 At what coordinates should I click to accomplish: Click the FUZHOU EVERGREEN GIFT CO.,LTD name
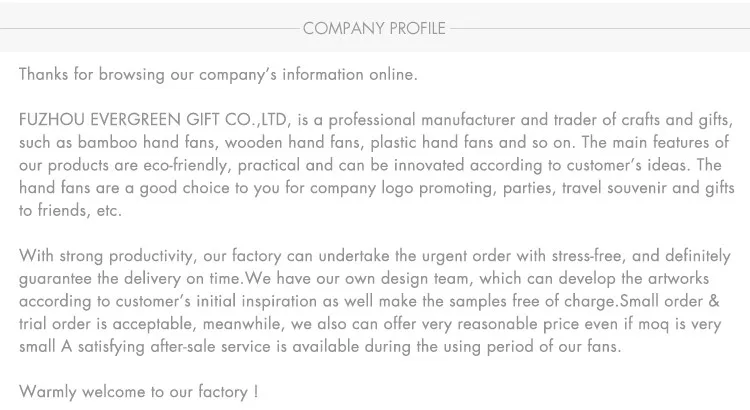(x=155, y=120)
